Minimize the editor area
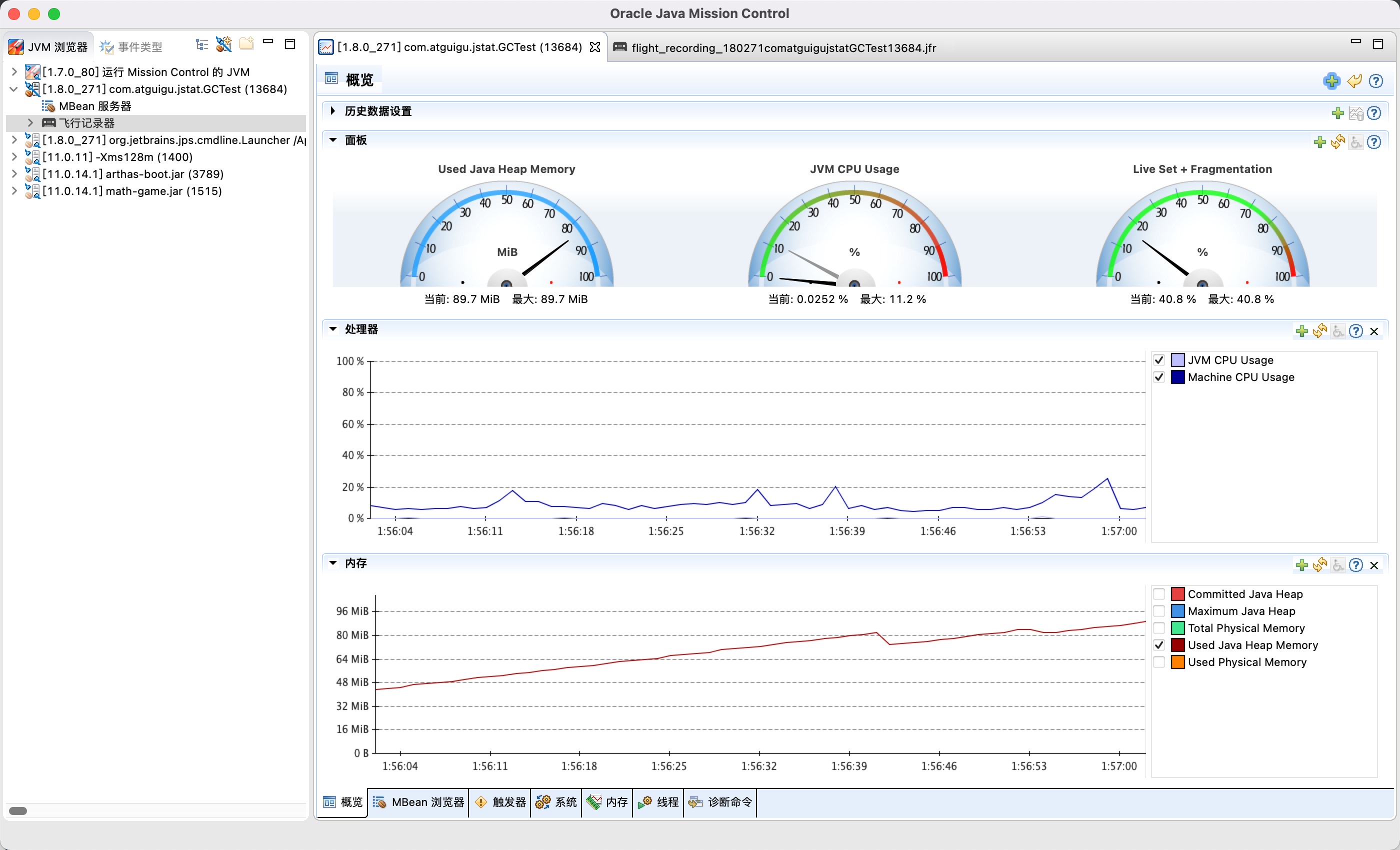The width and height of the screenshot is (1400, 850). [1355, 41]
